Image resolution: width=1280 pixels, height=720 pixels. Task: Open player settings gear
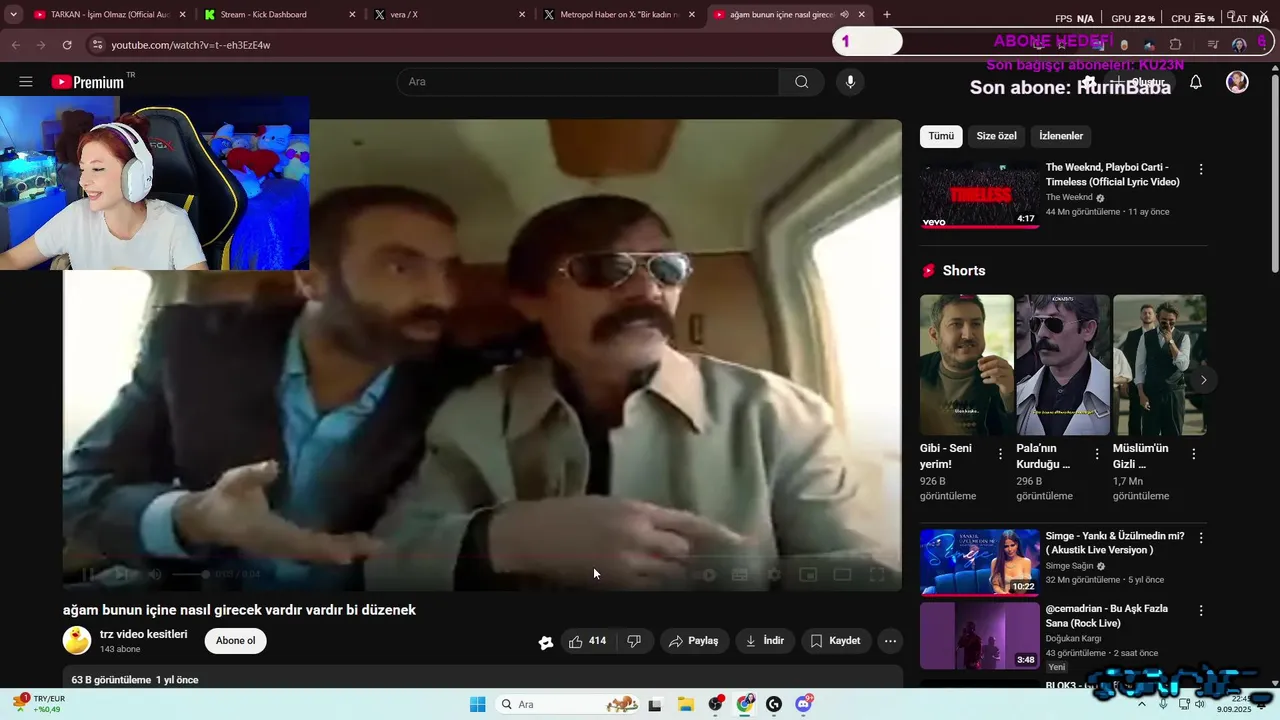coord(774,574)
